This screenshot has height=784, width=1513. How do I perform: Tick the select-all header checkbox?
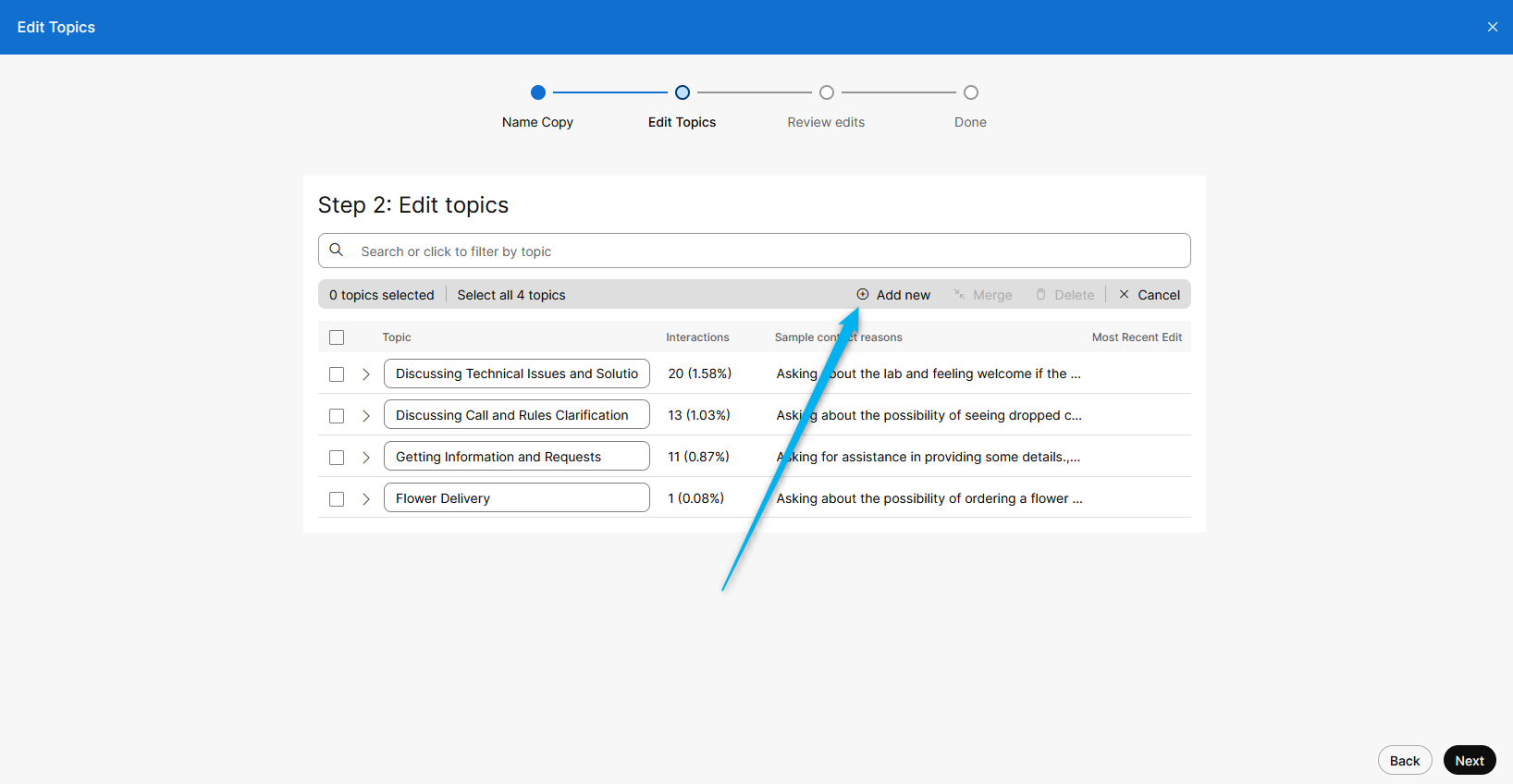(x=337, y=337)
